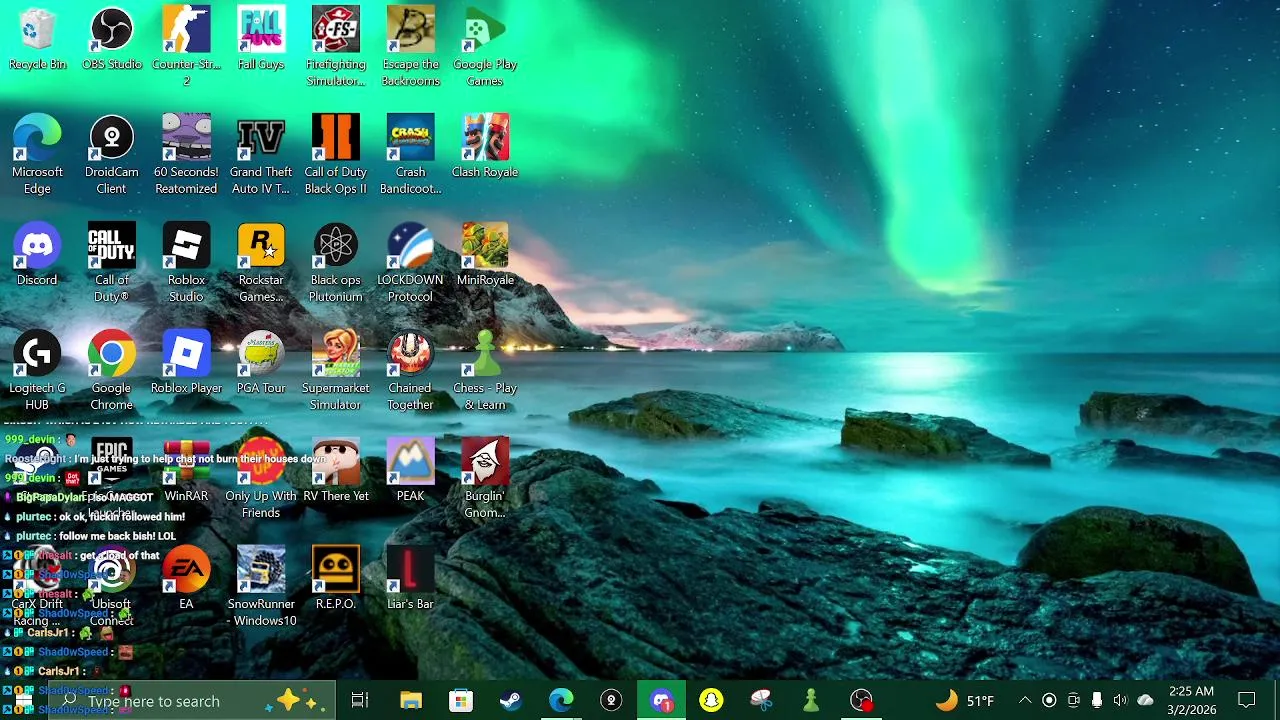The width and height of the screenshot is (1280, 720).
Task: Open Grand Theft Auto IV shortcut
Action: point(261,155)
